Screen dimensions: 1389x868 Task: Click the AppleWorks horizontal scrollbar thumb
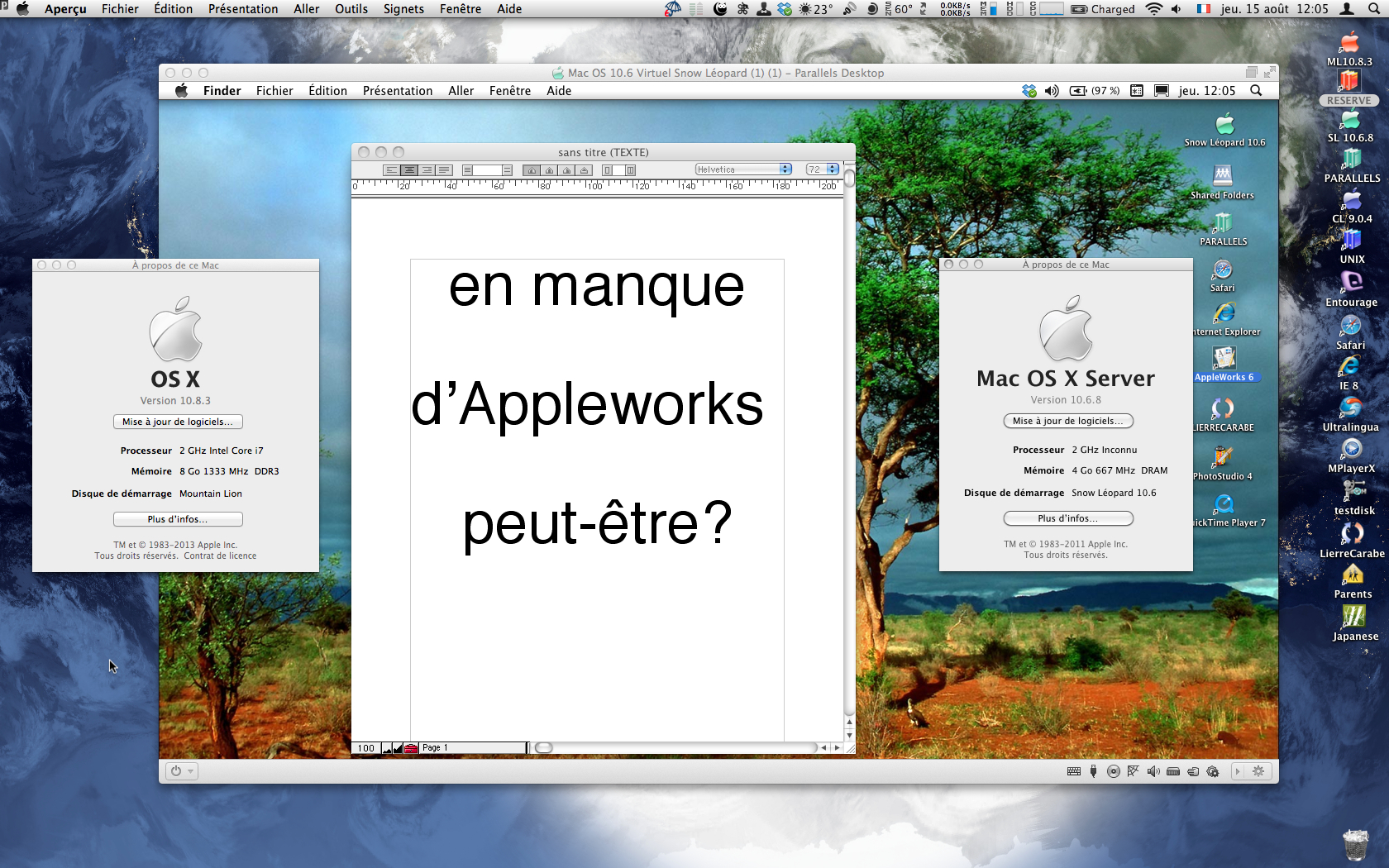543,748
